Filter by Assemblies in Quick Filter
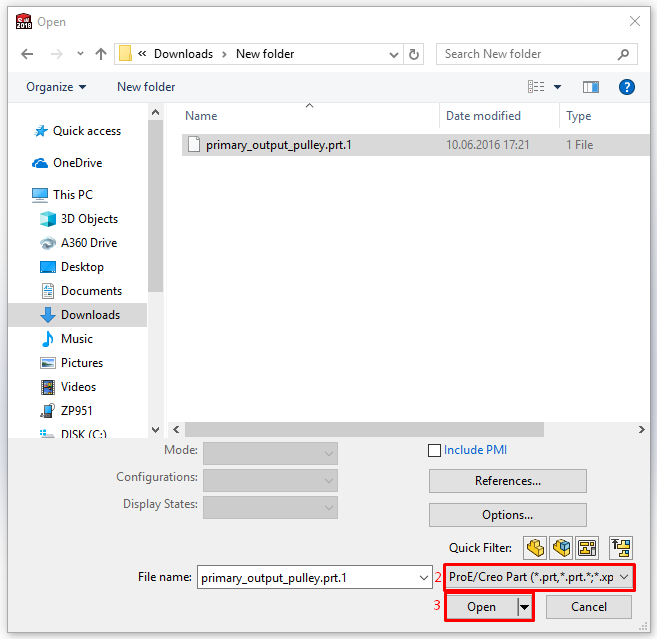Viewport: 657px width, 639px height. 560,547
